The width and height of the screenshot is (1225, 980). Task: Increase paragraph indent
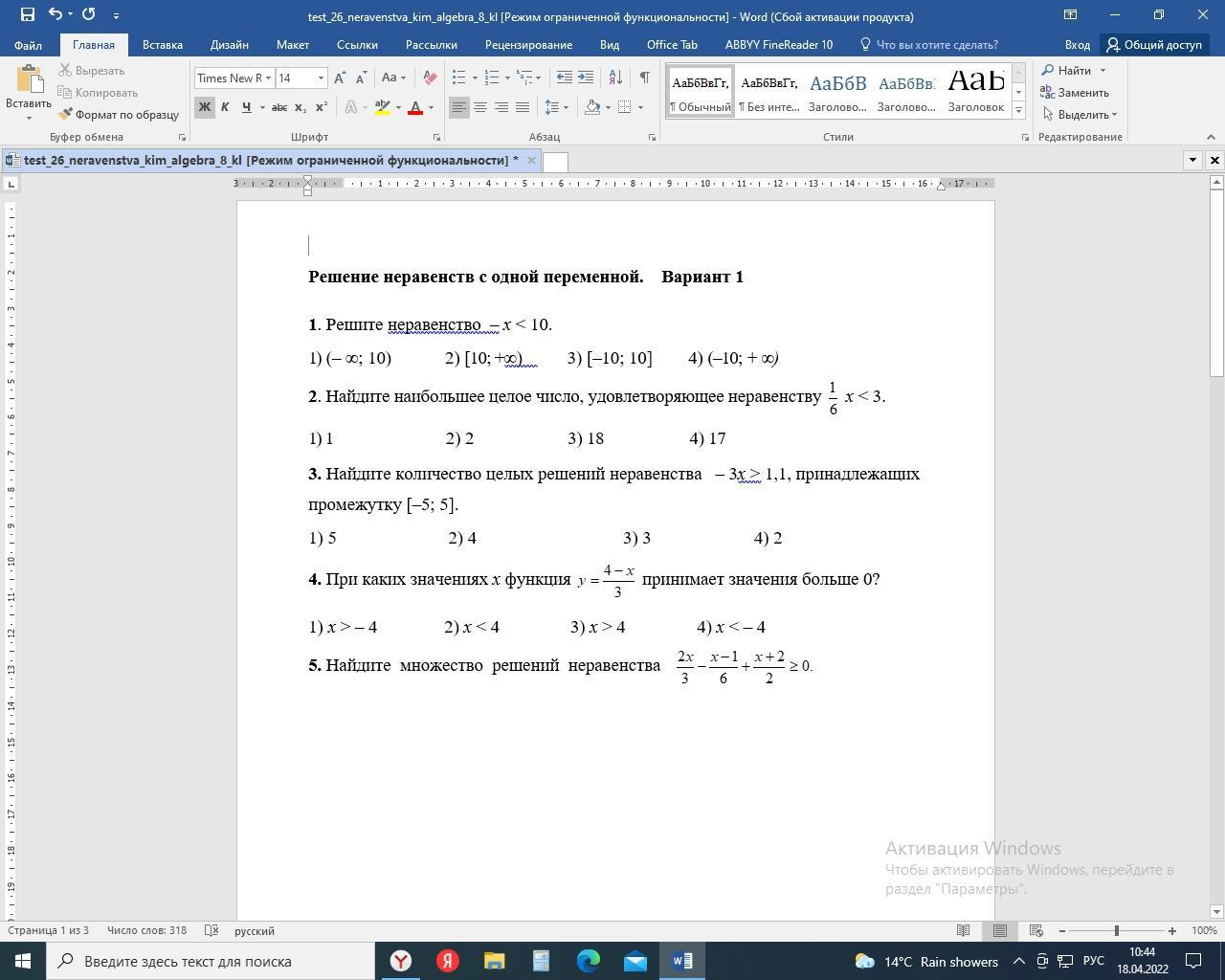tap(586, 78)
